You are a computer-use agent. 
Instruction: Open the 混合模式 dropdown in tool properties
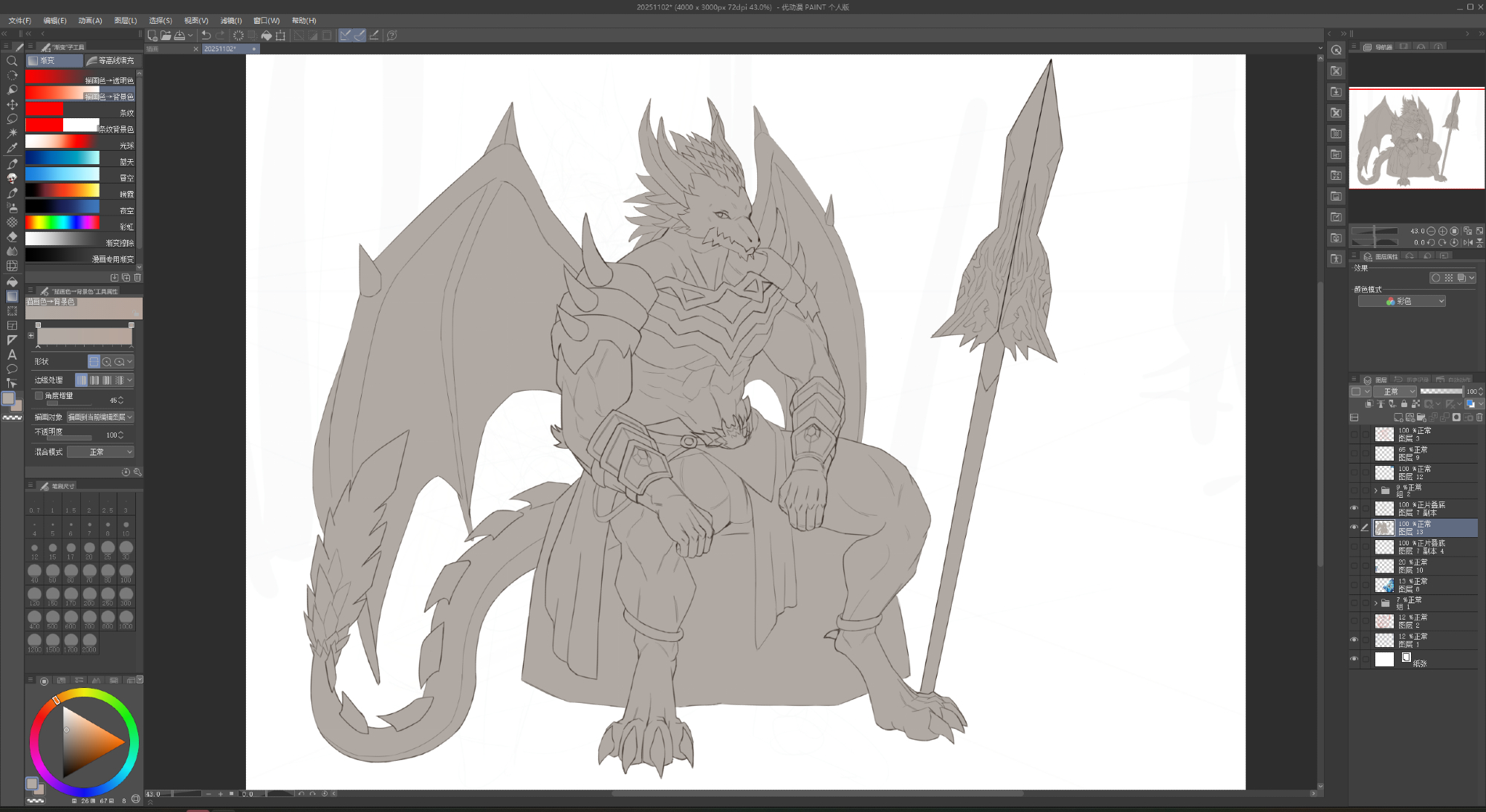pyautogui.click(x=100, y=452)
